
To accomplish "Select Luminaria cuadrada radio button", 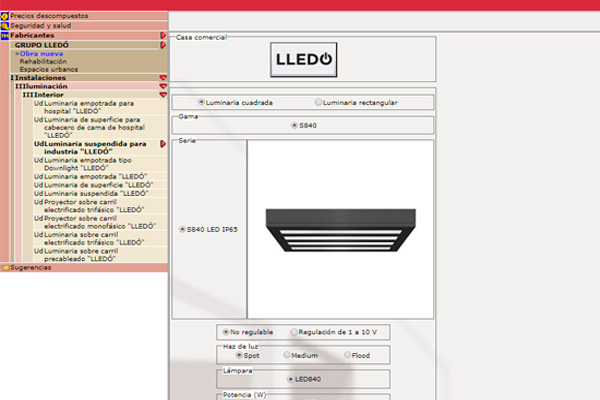I will tap(201, 102).
